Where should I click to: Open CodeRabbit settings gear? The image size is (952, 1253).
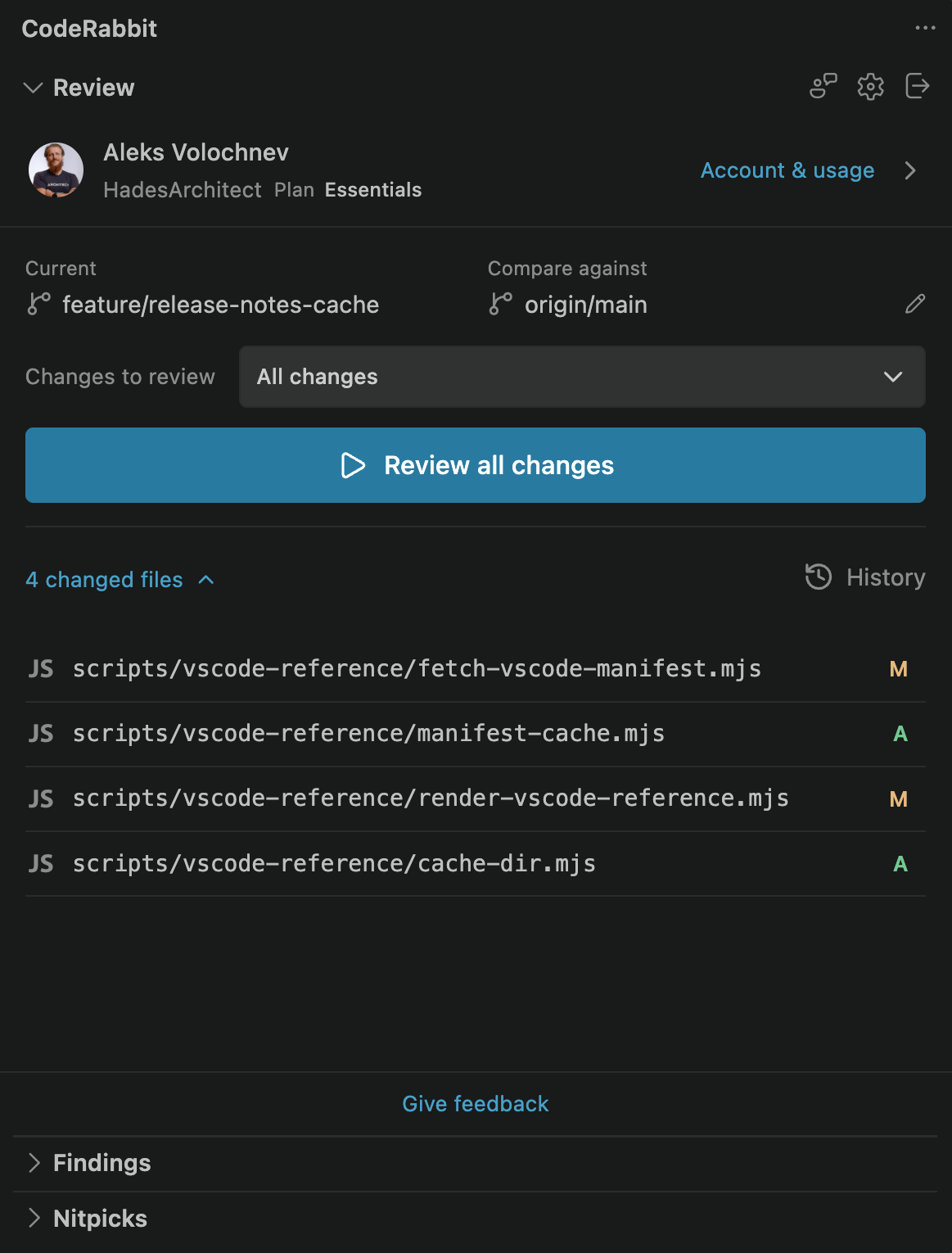pyautogui.click(x=870, y=86)
